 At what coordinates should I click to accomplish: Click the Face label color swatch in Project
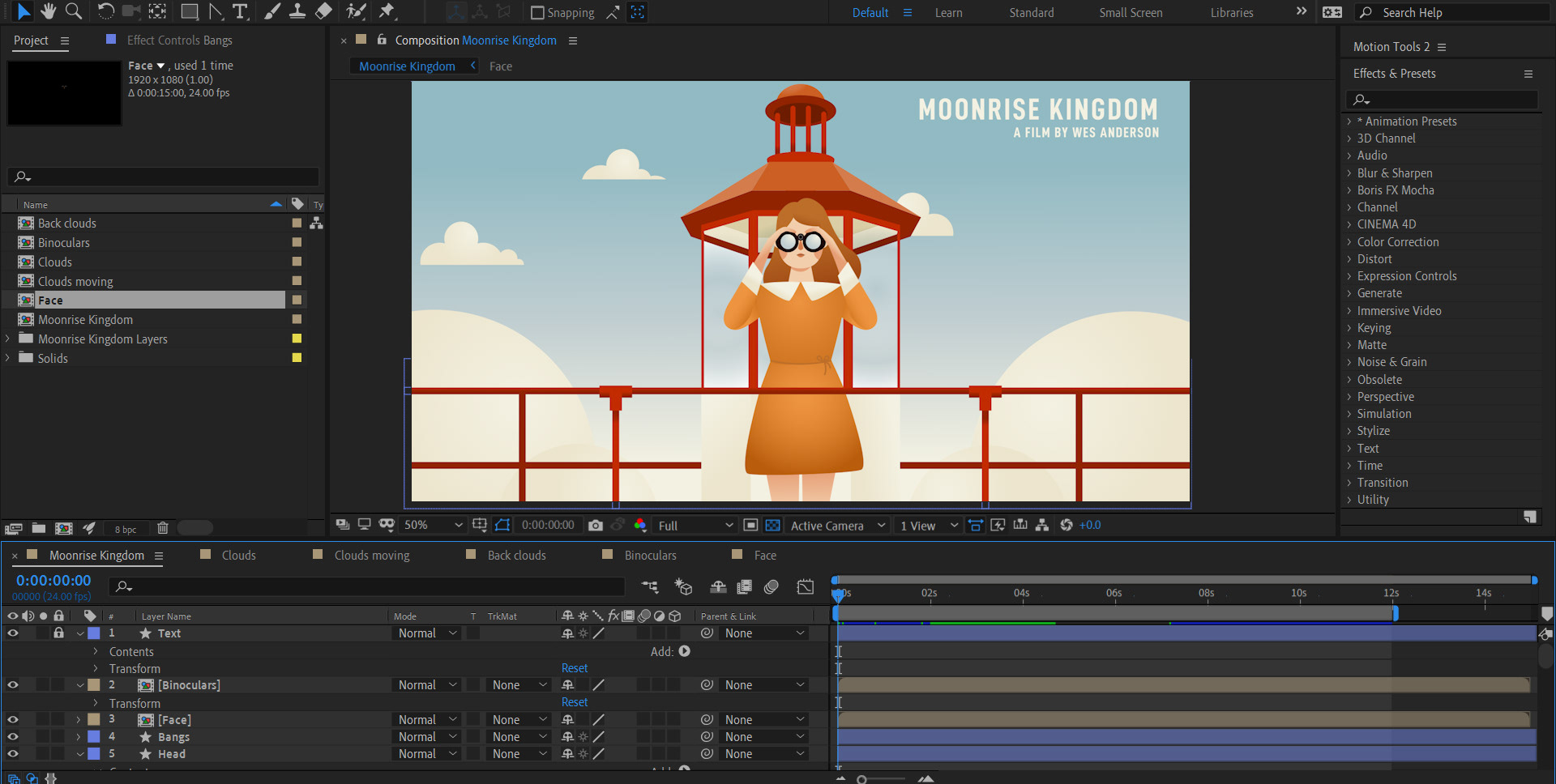click(297, 300)
